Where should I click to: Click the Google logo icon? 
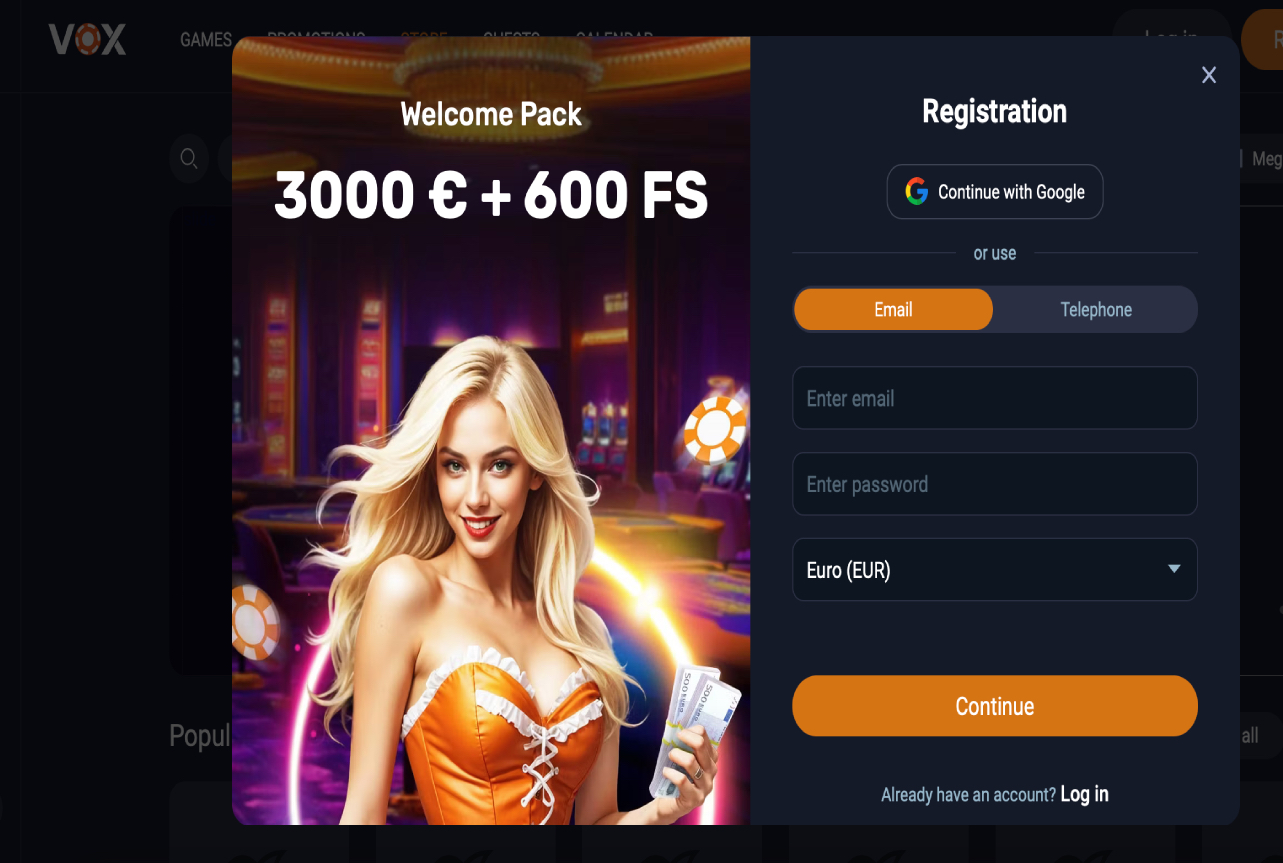click(916, 192)
